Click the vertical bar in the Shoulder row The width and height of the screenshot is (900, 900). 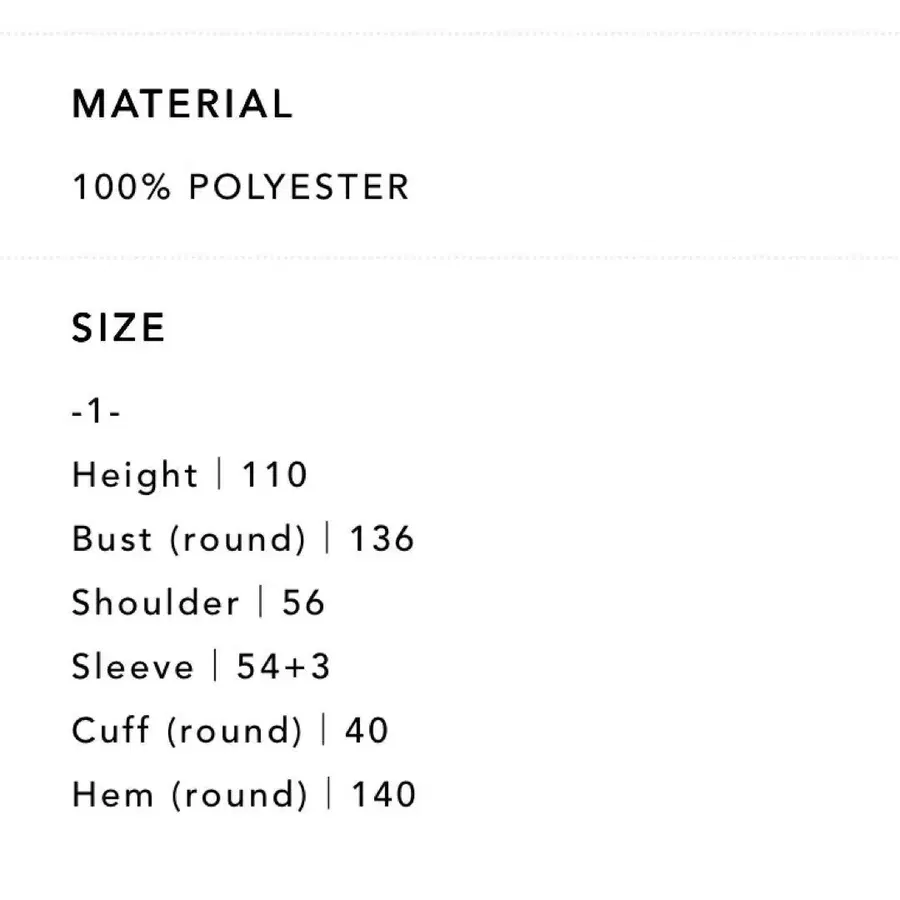(261, 603)
